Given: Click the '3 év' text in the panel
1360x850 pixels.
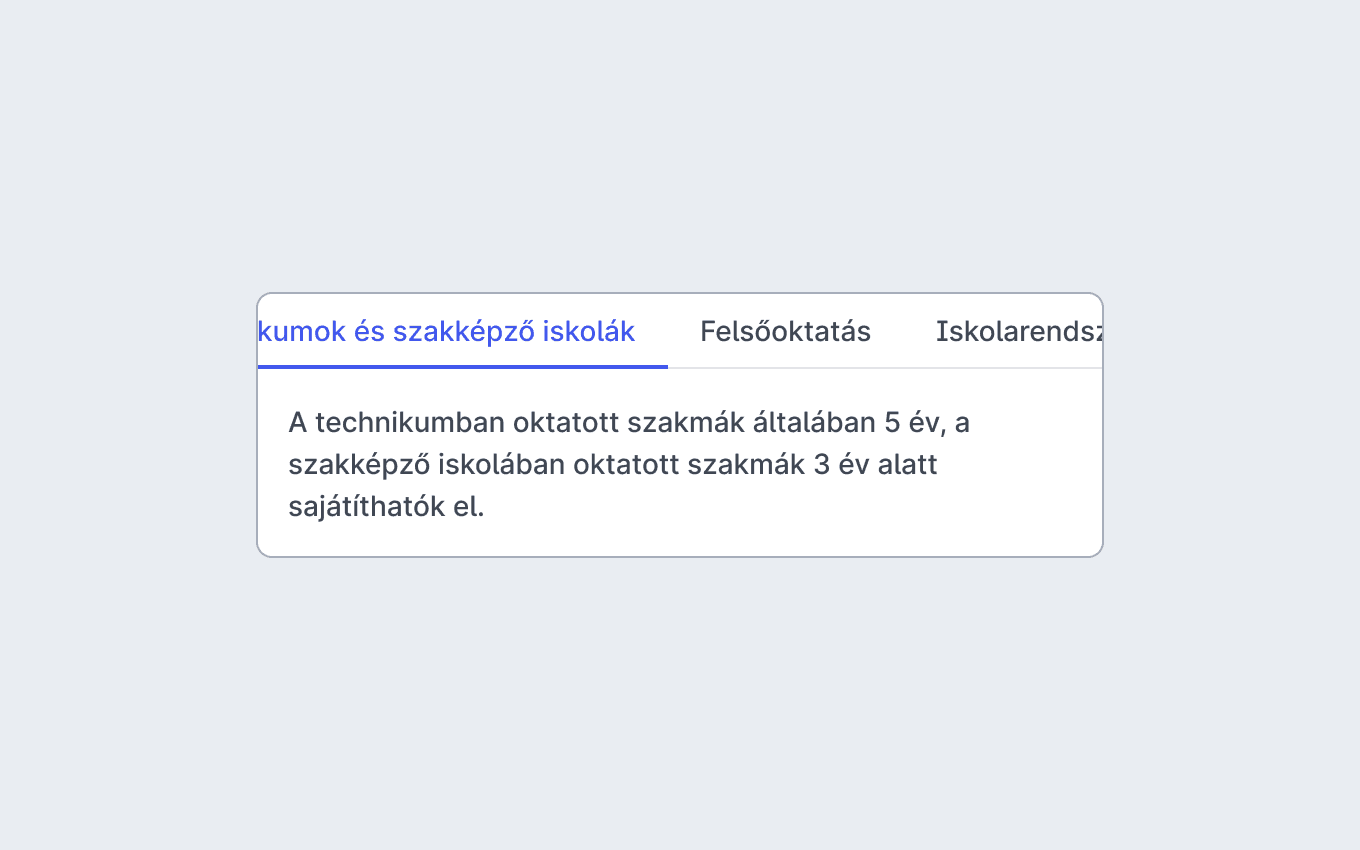Looking at the screenshot, I should point(840,465).
